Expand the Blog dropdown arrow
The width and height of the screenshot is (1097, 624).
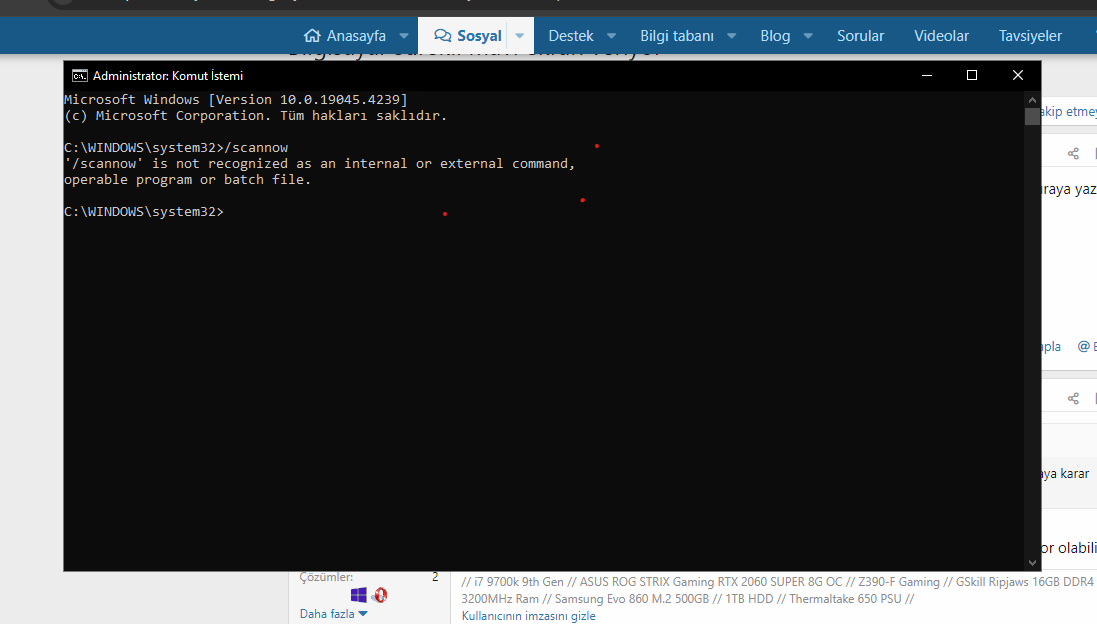pos(808,36)
